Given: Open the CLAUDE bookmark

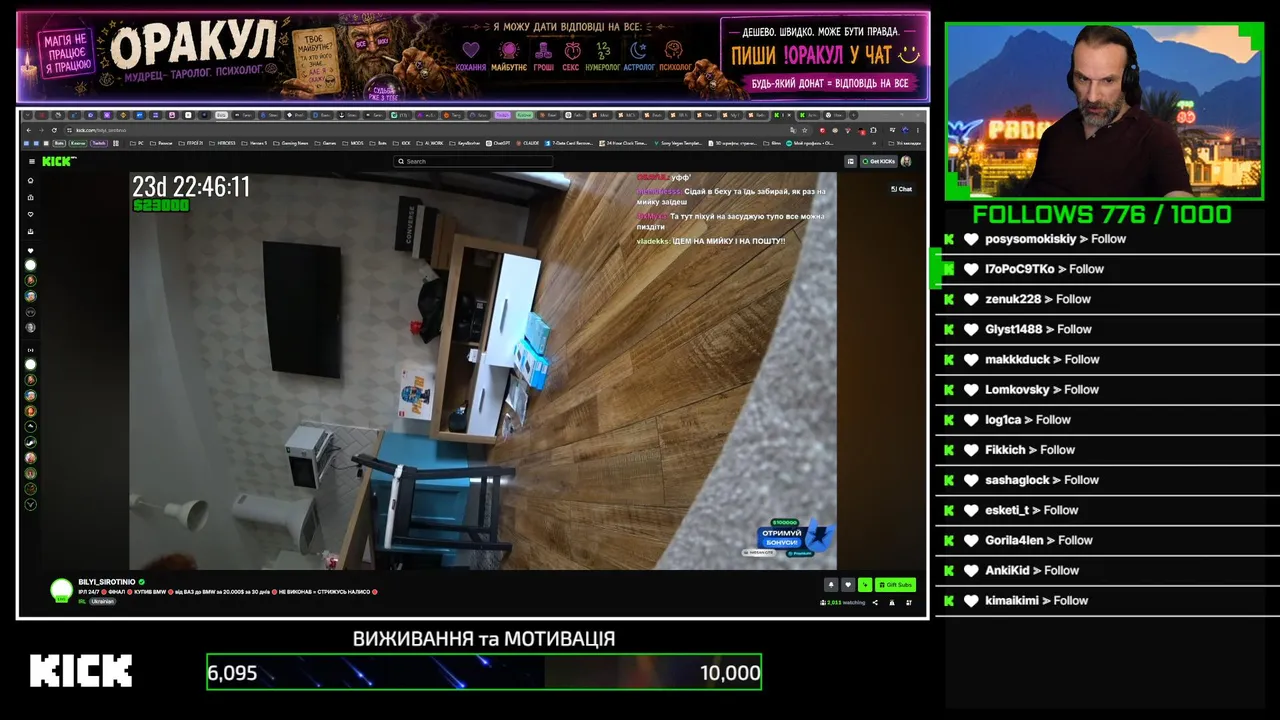Looking at the screenshot, I should 527,143.
